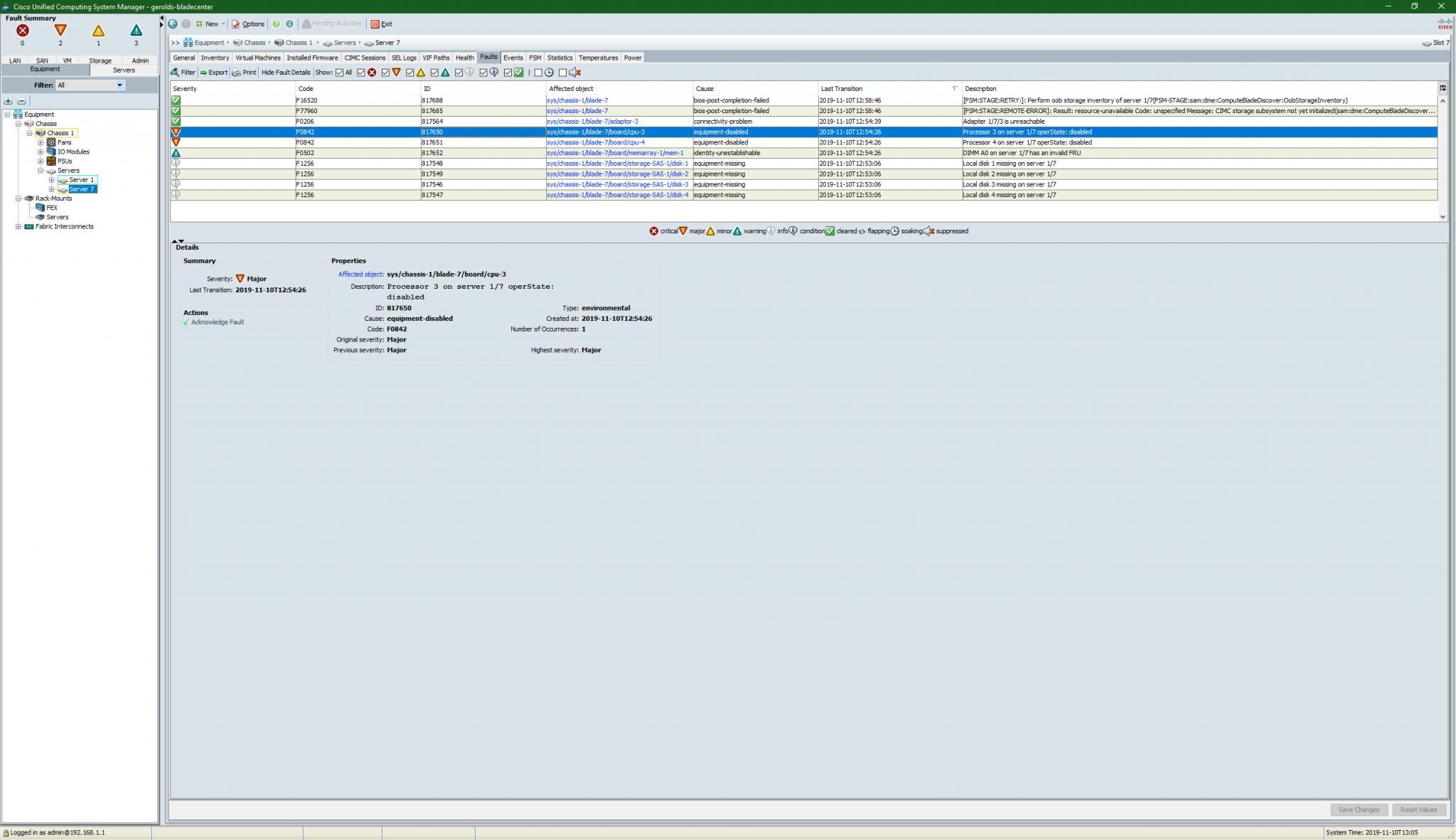This screenshot has width=1456, height=840.
Task: Toggle the cleared faults filter checkbox
Action: pos(508,73)
